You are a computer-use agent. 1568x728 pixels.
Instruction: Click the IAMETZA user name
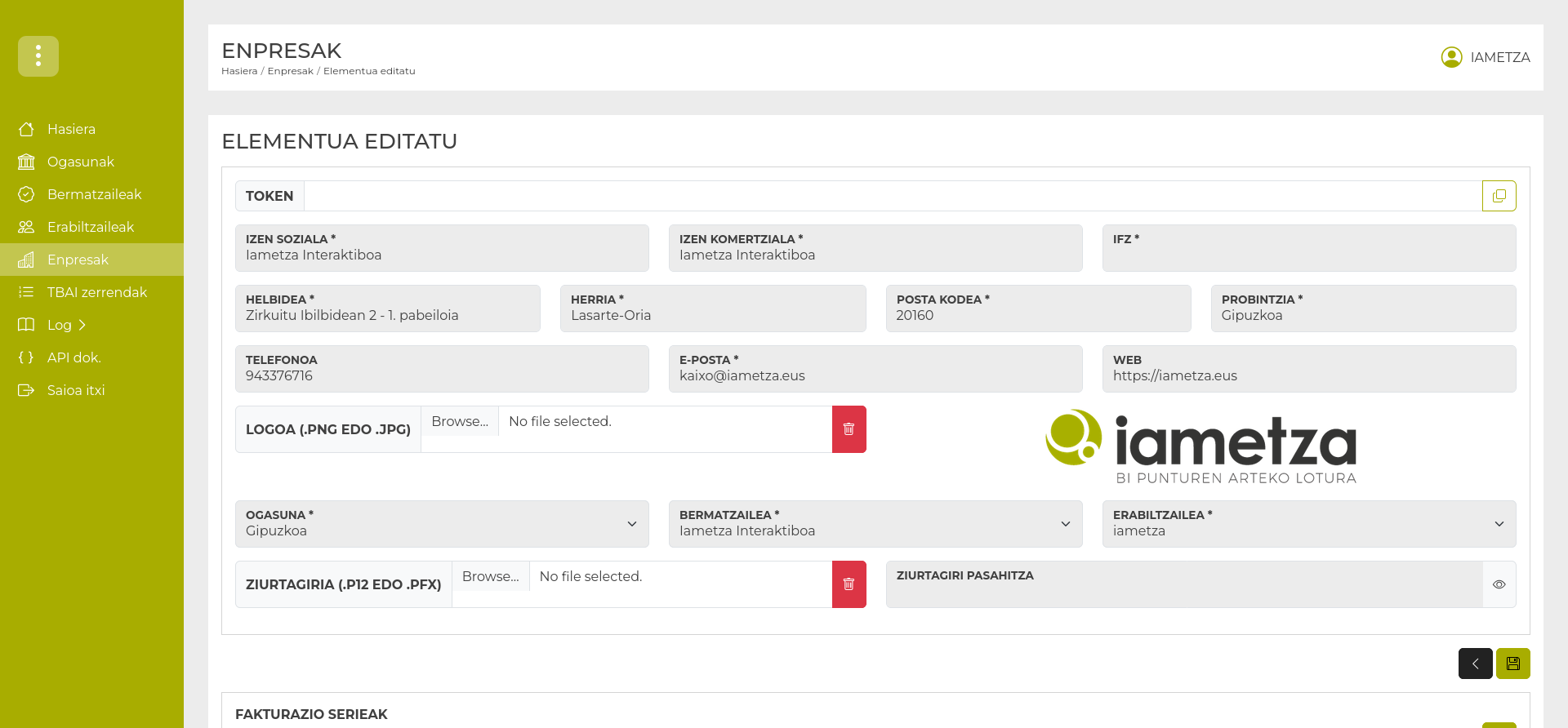[x=1500, y=57]
